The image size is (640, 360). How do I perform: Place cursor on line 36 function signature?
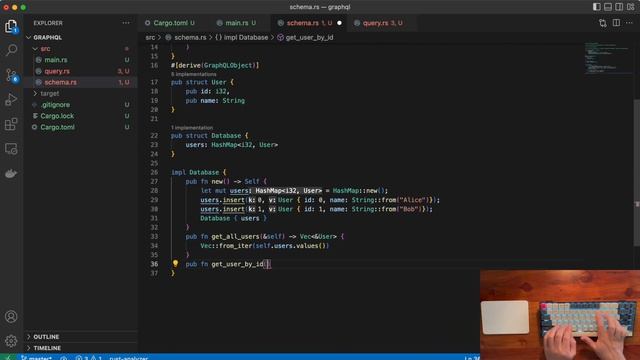(x=228, y=264)
